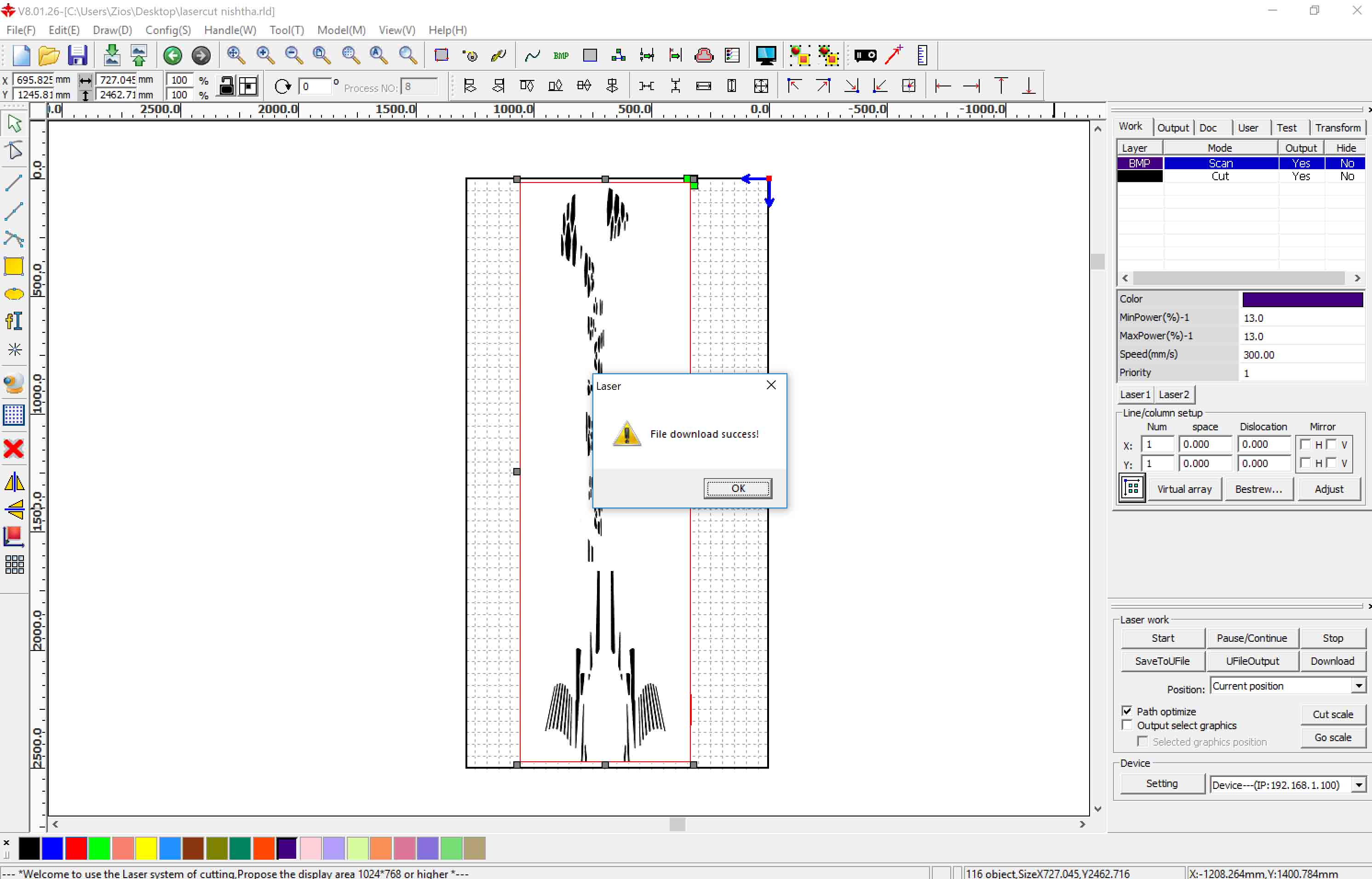Click the New document icon
This screenshot has width=1372, height=879.
click(21, 55)
